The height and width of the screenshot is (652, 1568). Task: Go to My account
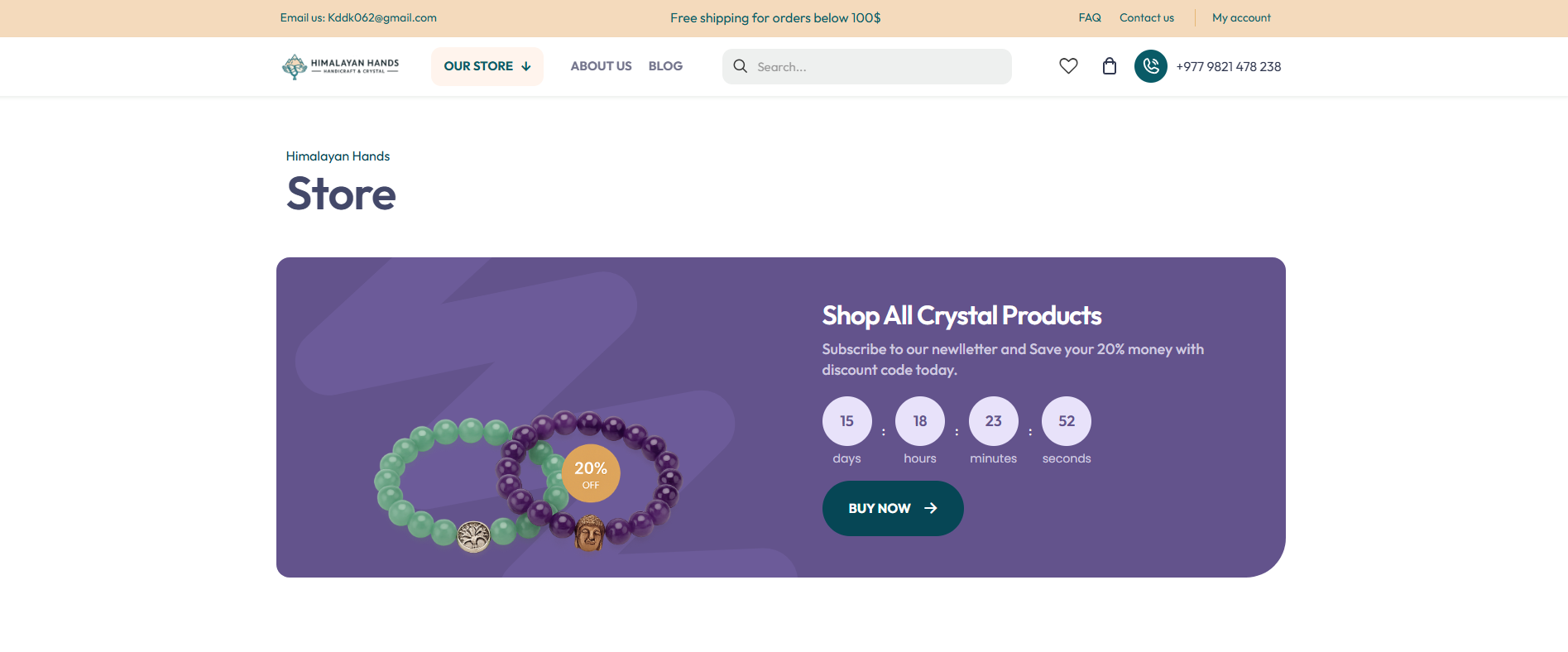tap(1241, 17)
